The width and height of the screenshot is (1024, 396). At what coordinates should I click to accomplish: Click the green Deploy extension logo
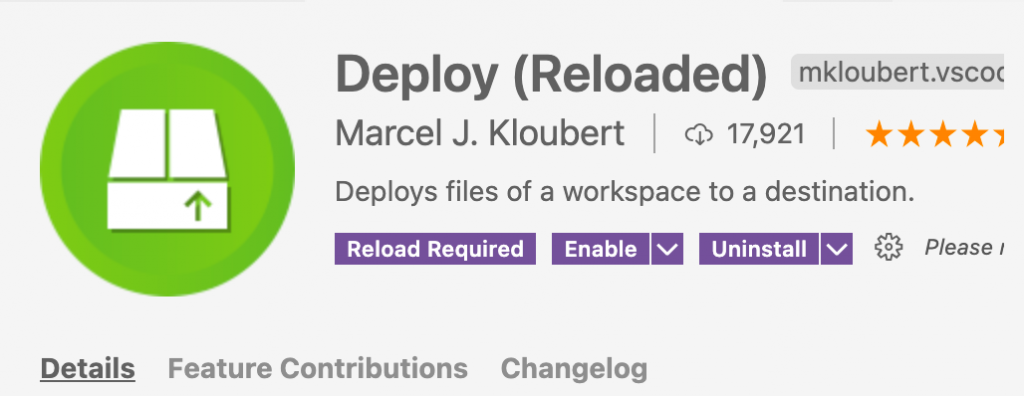click(167, 169)
